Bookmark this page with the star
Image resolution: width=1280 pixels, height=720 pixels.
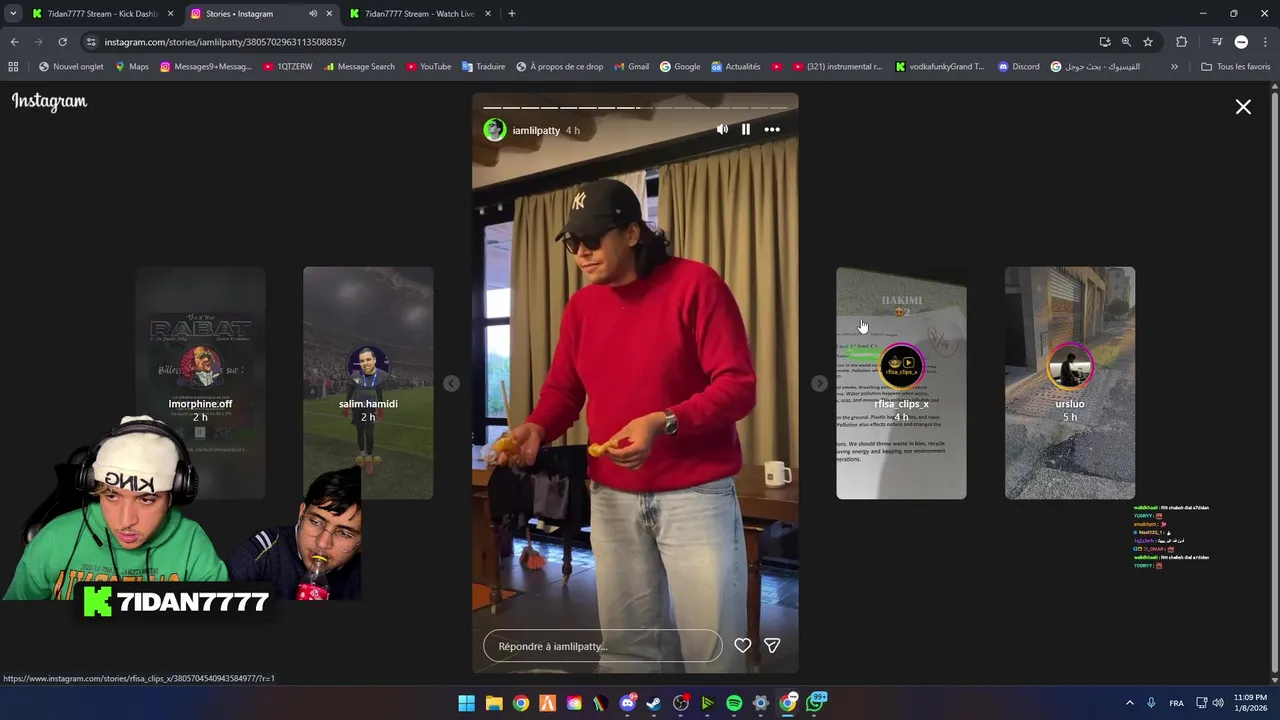(1148, 42)
